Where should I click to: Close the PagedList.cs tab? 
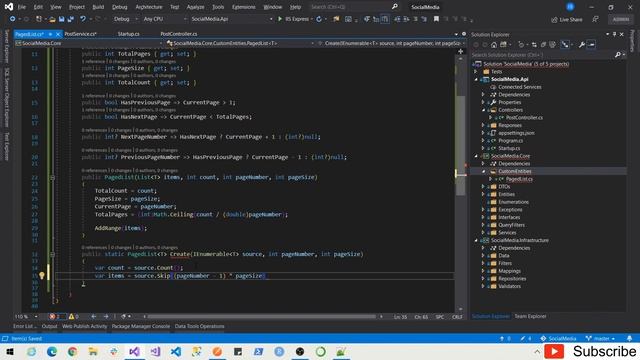coord(58,34)
